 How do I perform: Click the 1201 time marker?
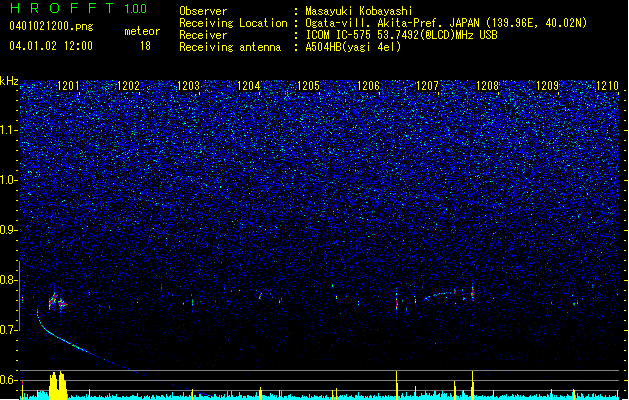69,85
